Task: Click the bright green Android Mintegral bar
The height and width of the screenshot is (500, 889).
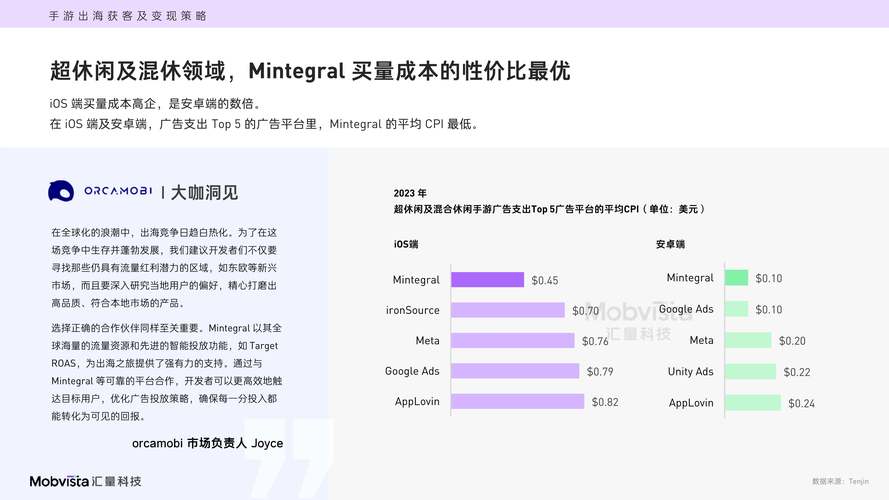Action: coord(736,278)
